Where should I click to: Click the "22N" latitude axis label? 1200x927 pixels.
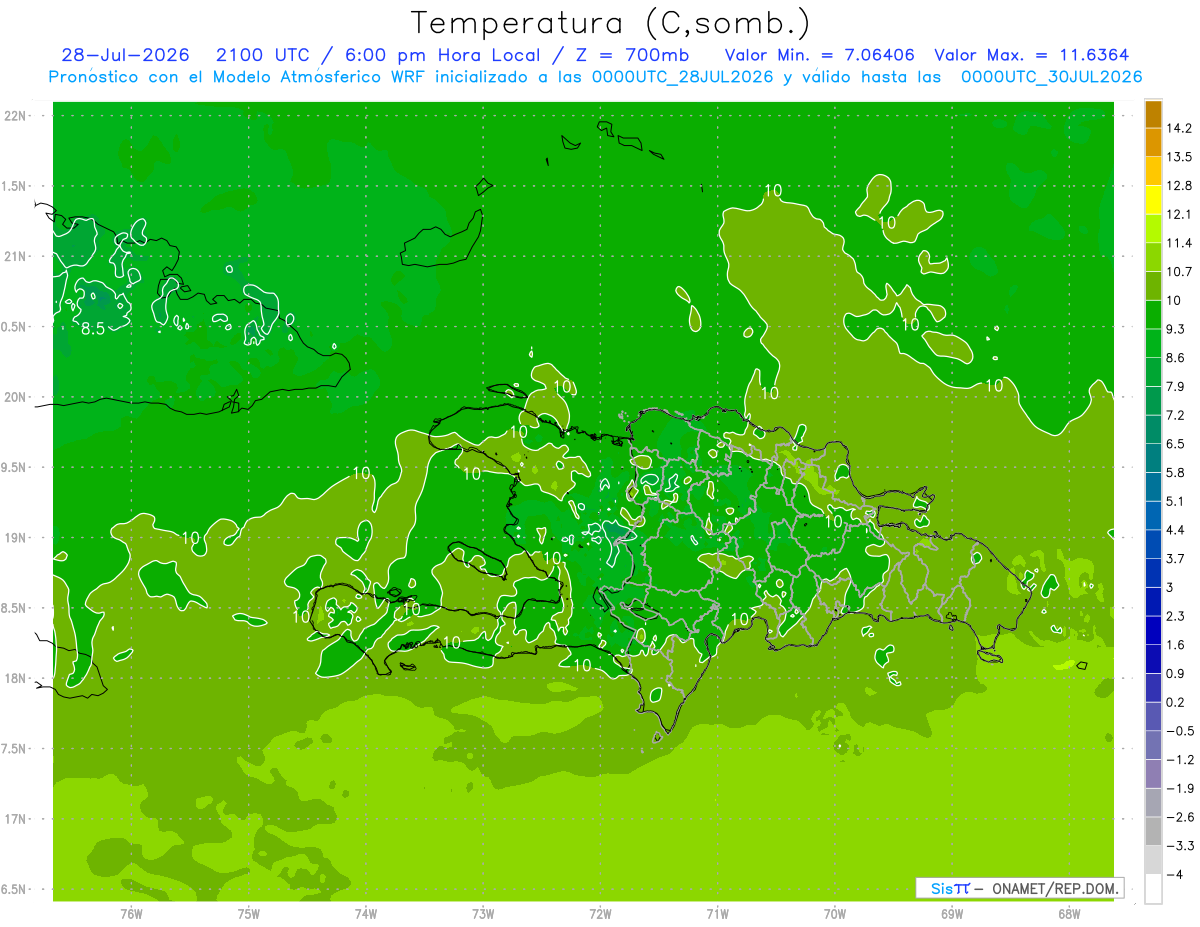[14, 116]
